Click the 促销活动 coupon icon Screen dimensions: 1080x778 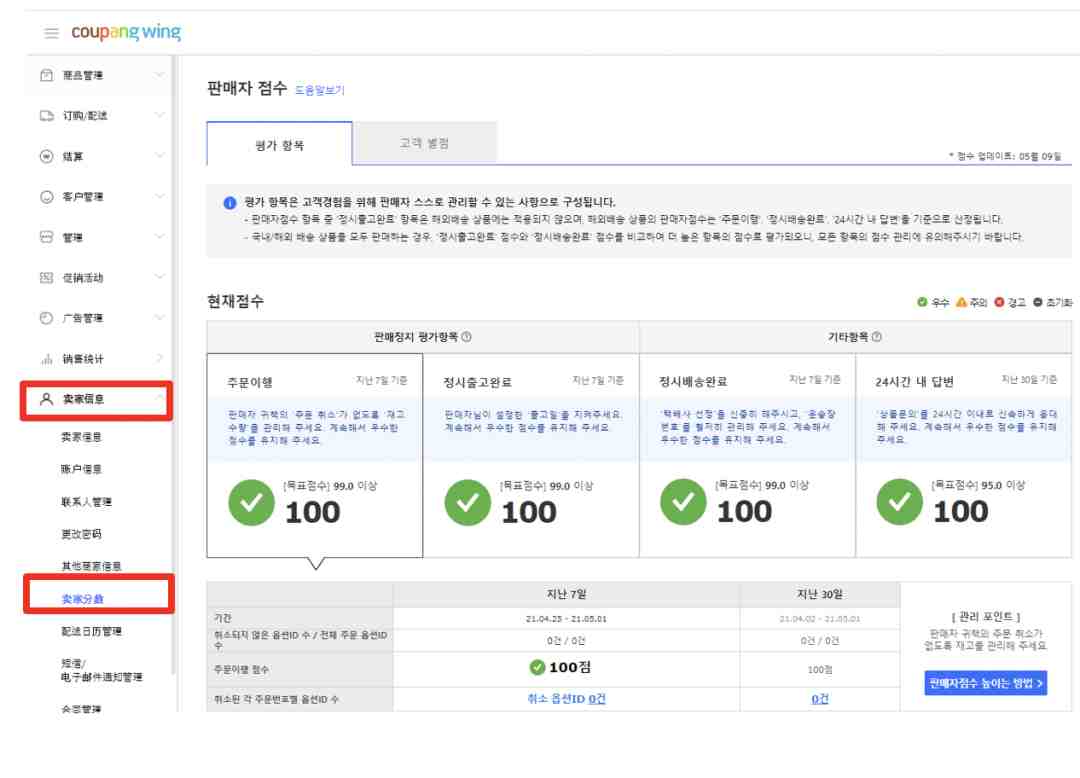click(x=46, y=277)
